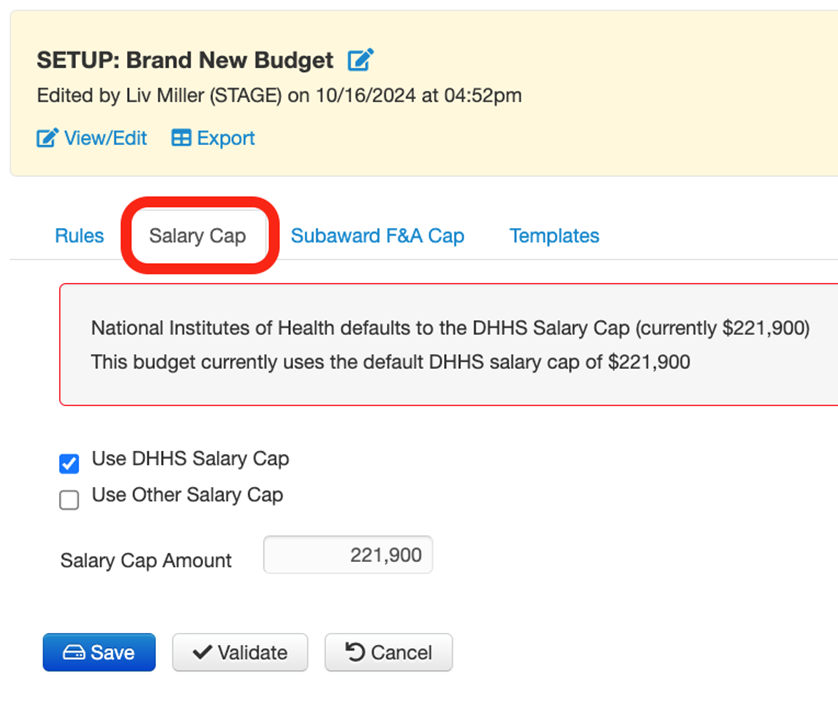Select the Salary Cap tab
This screenshot has height=711, width=838.
pos(197,236)
